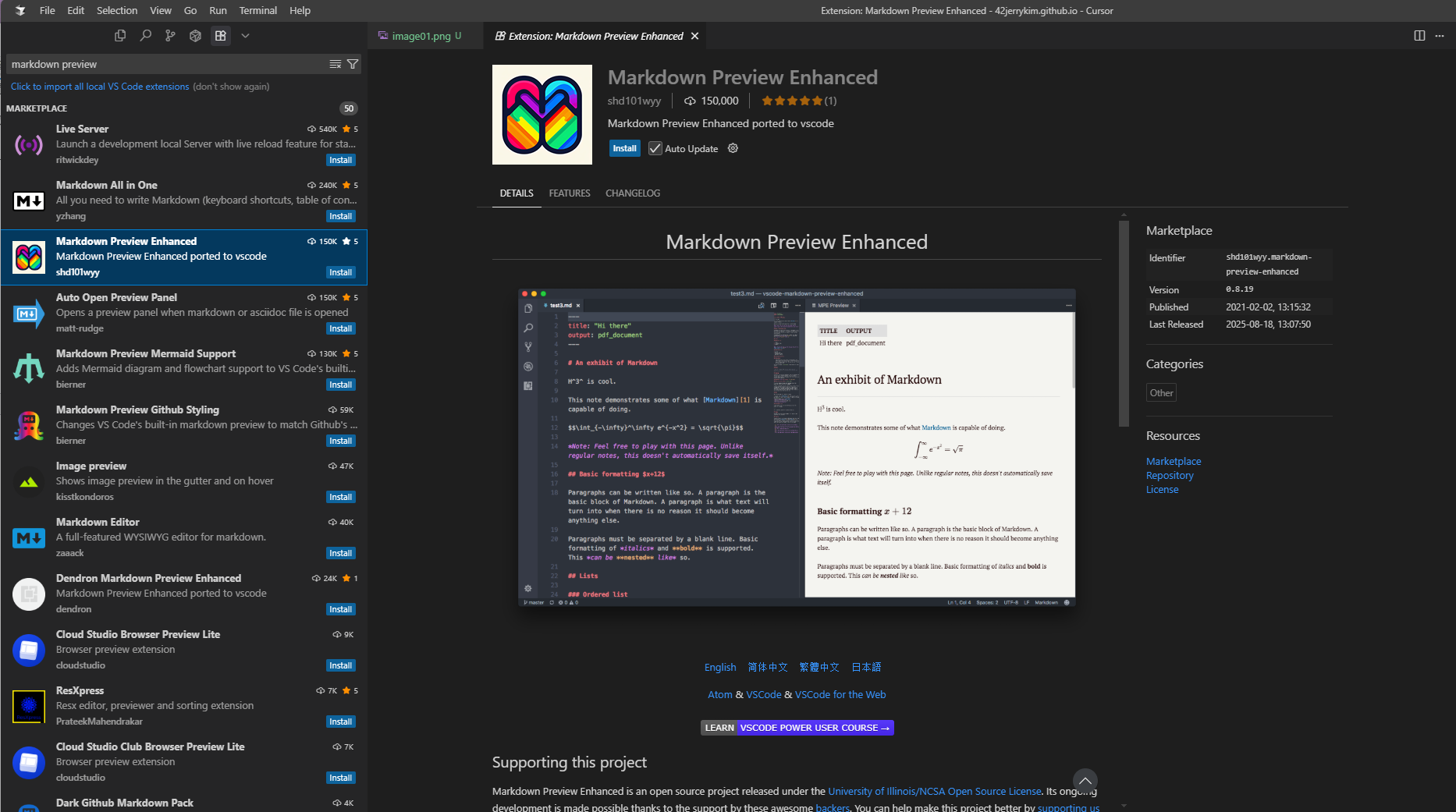The image size is (1456, 812).
Task: Click the filter extensions funnel icon
Action: 353,64
